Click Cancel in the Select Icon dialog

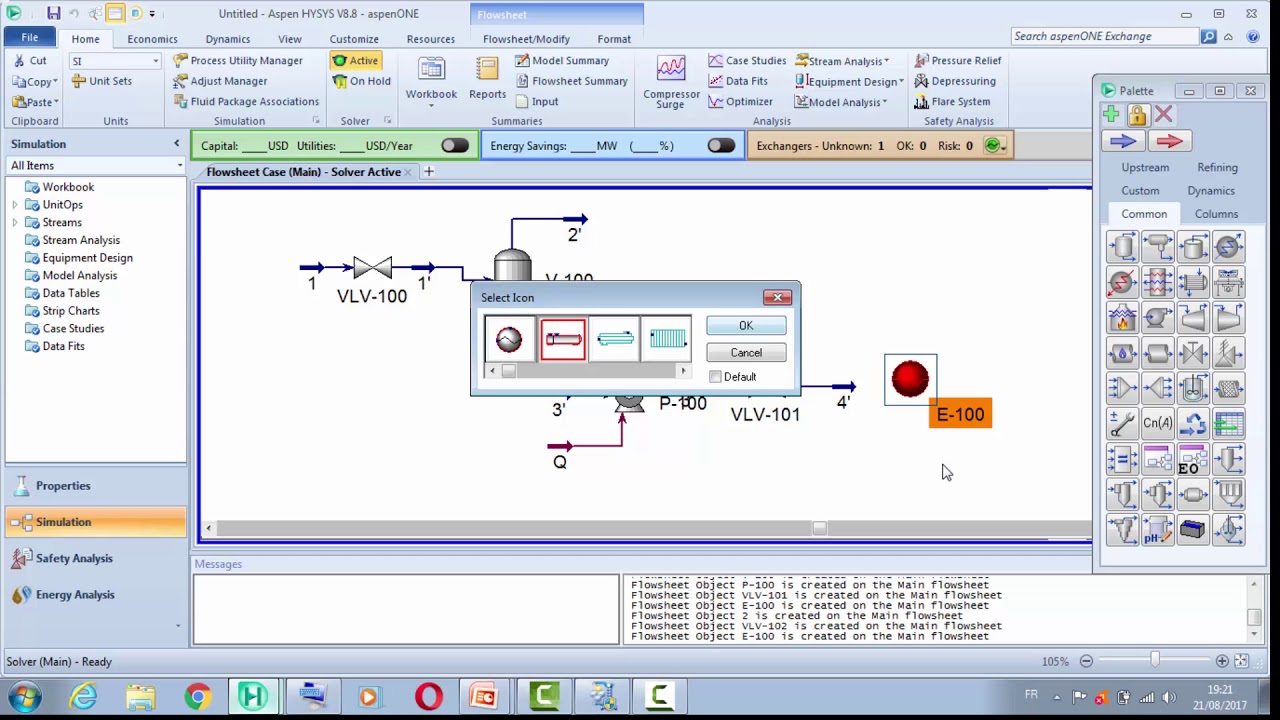click(746, 353)
